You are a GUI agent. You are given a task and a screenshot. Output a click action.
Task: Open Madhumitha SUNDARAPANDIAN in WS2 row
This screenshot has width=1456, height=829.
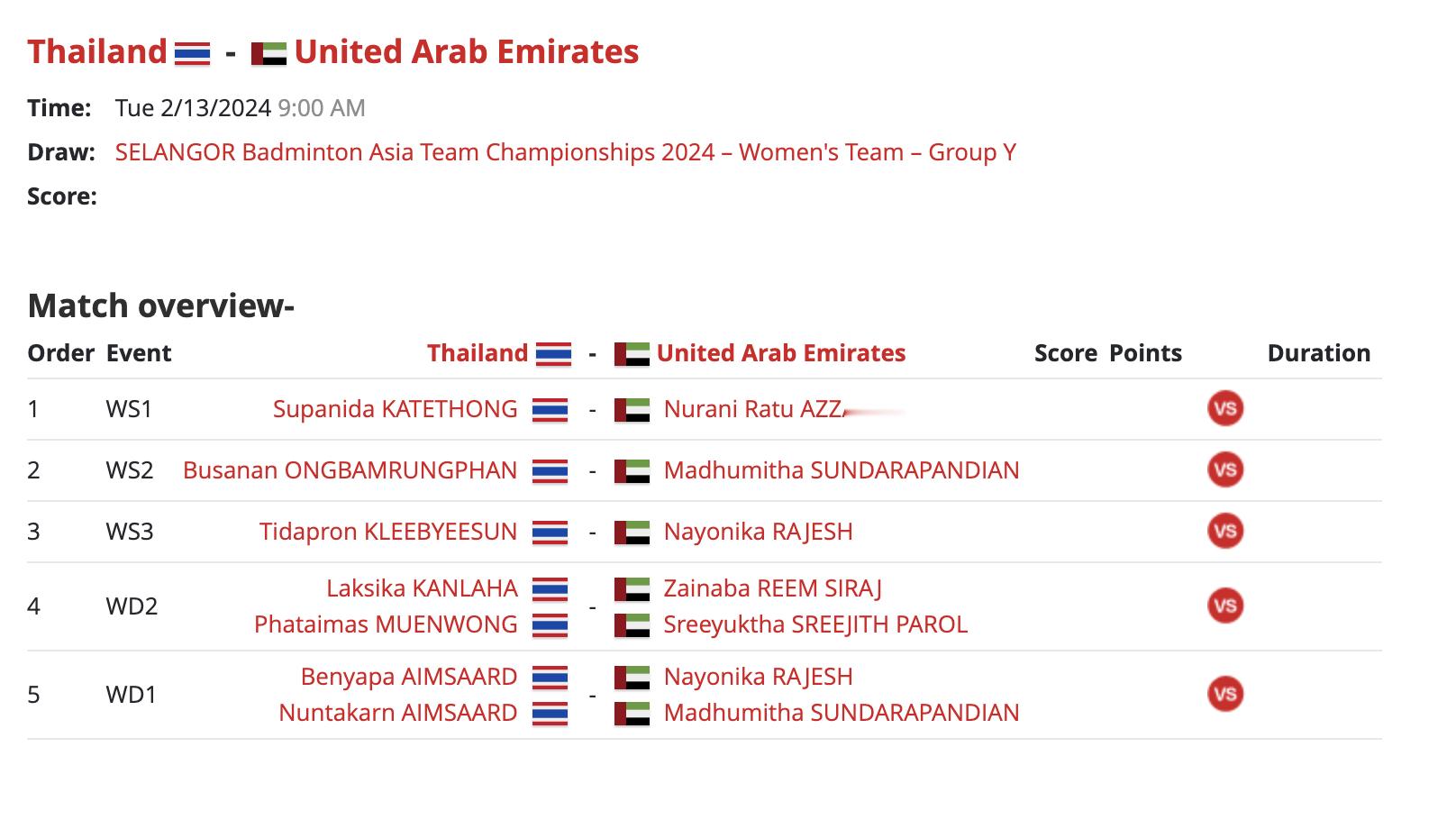[842, 470]
